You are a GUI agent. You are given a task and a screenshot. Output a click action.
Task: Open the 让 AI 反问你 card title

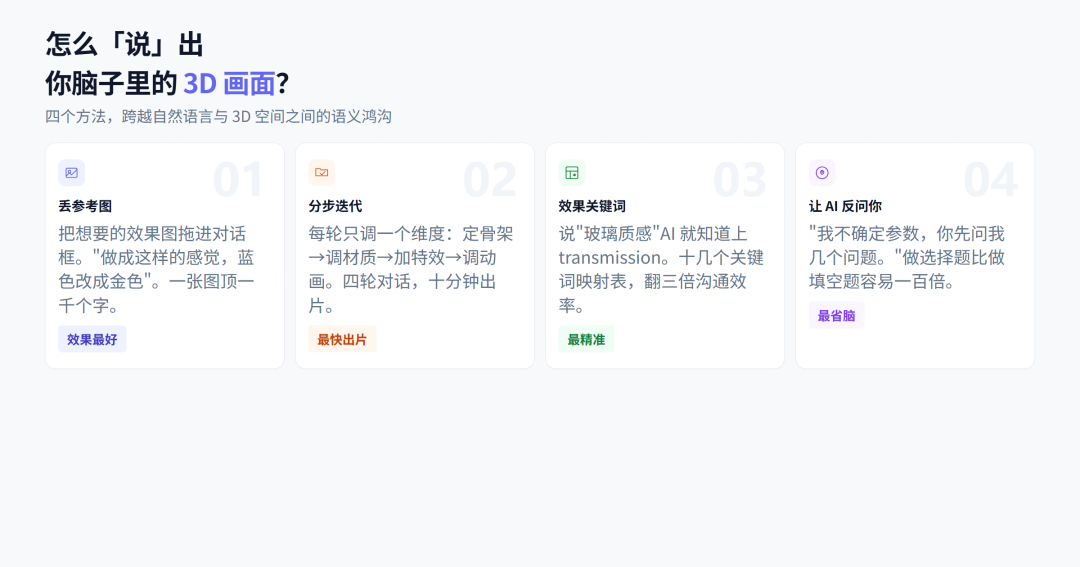click(x=845, y=206)
